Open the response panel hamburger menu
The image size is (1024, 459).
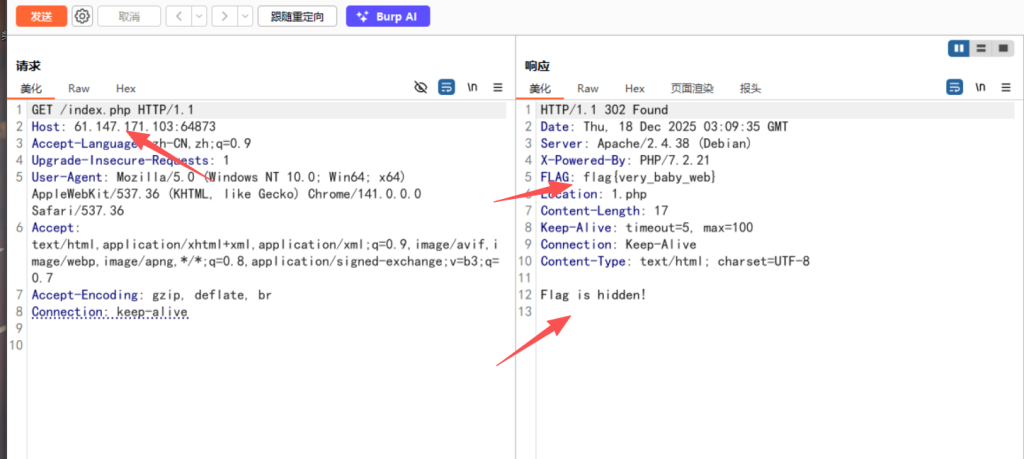(1005, 88)
